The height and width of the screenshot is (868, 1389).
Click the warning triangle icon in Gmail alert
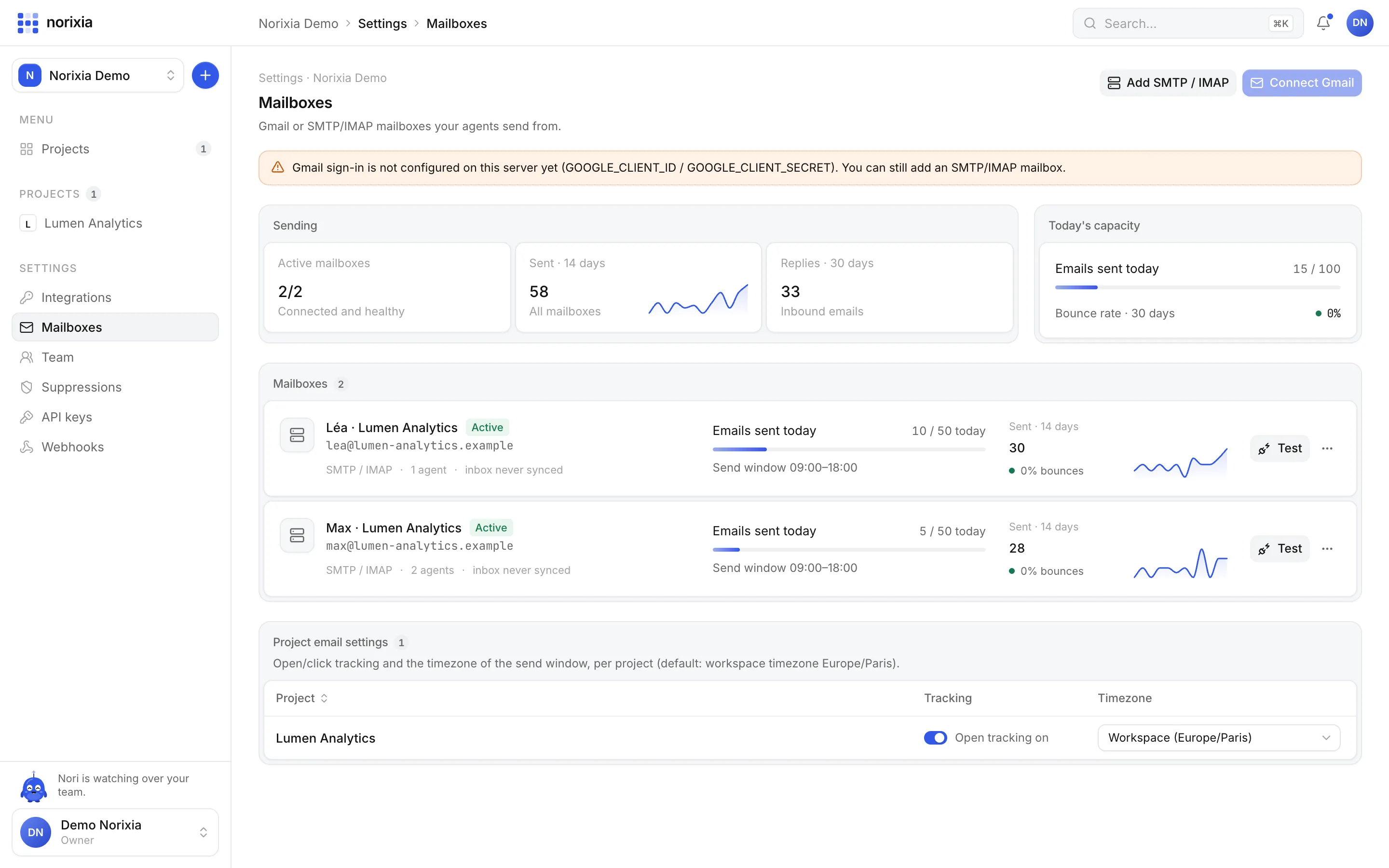(x=278, y=167)
